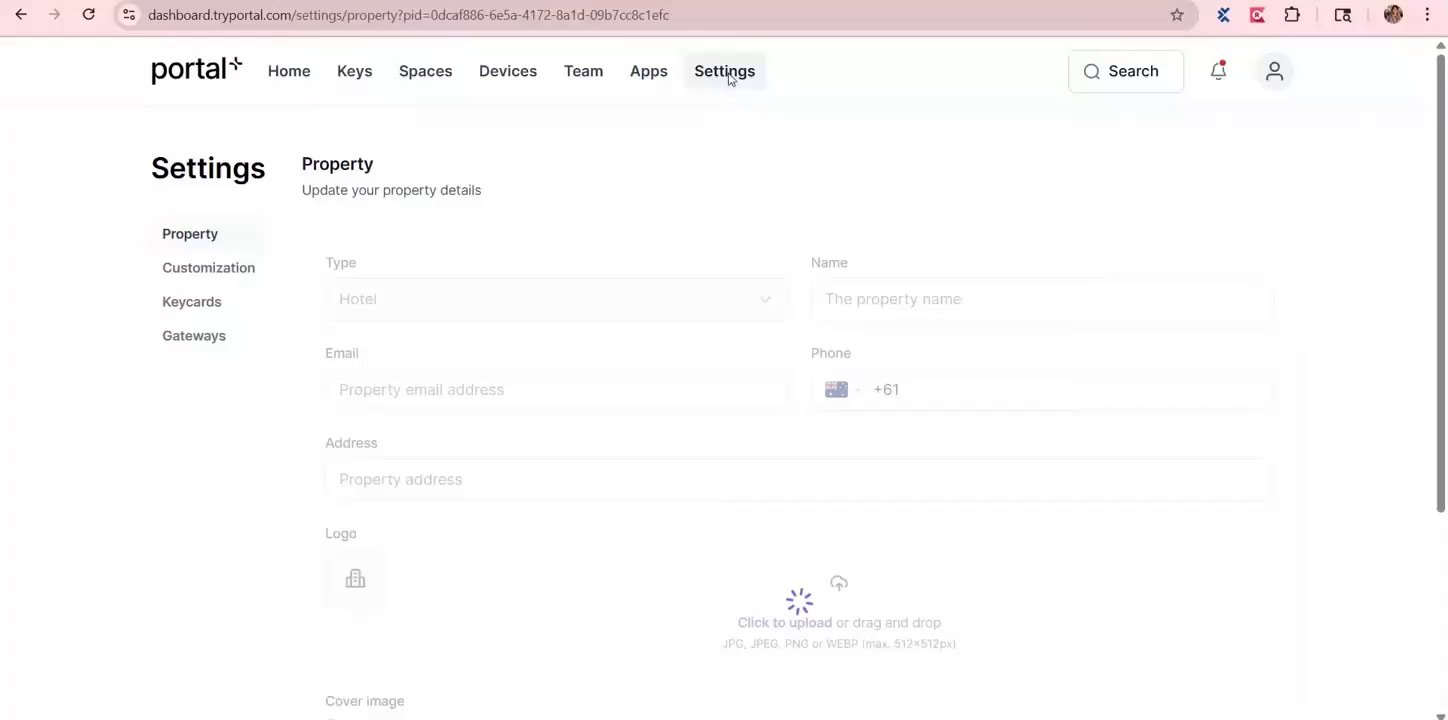Open the Spaces page
The width and height of the screenshot is (1448, 720).
(425, 71)
